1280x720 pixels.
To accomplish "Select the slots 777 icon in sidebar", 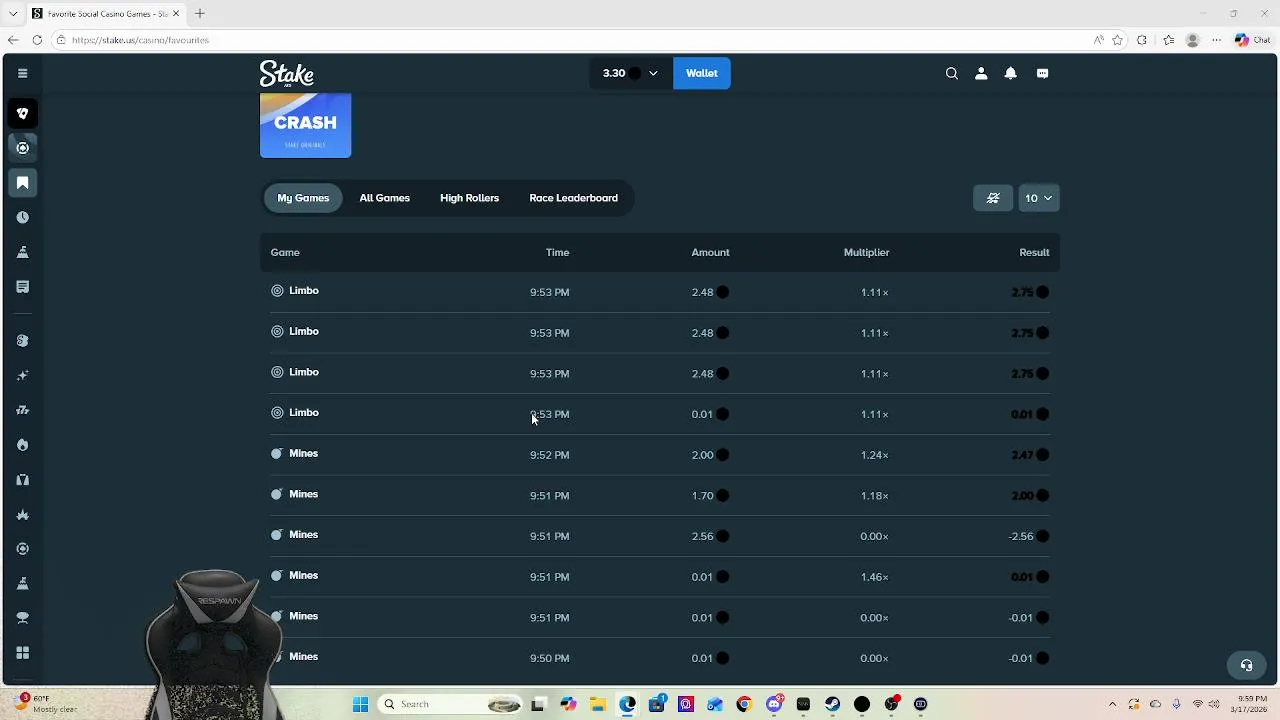I will pos(22,410).
